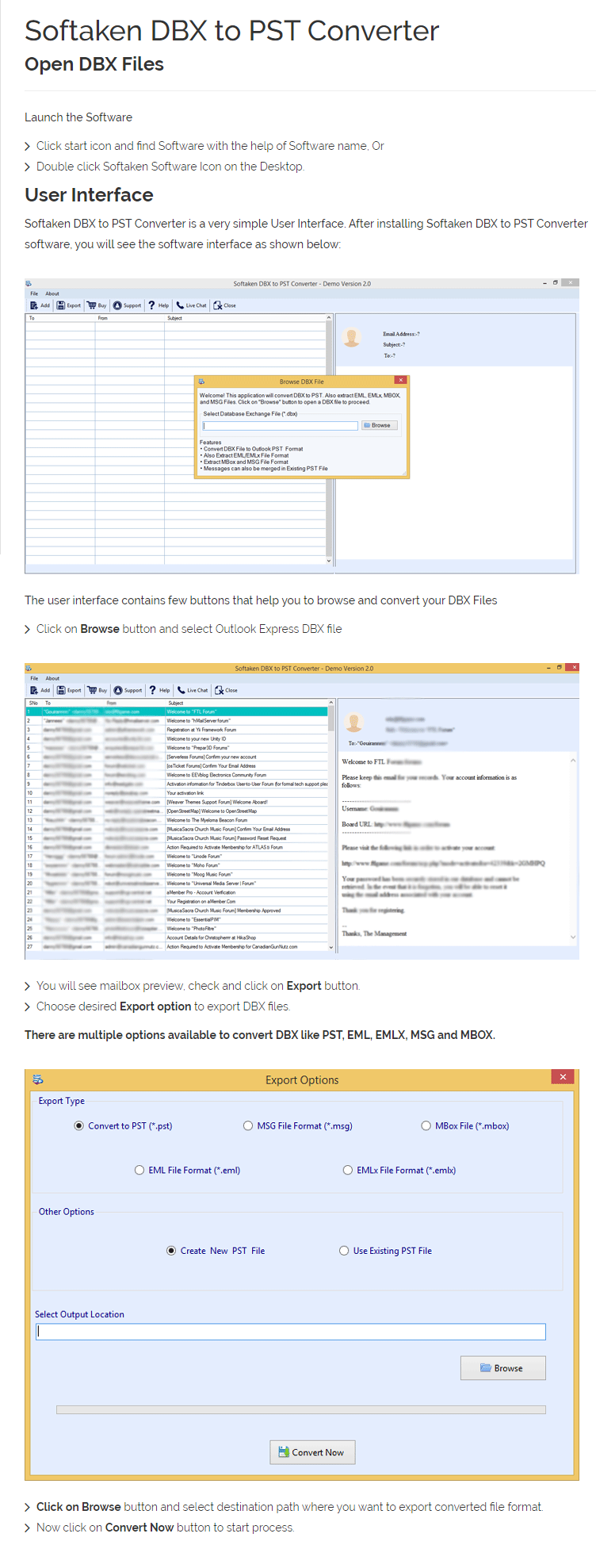This screenshot has width=596, height=1568.
Task: Click SNo column header in mailbox list
Action: (x=34, y=703)
